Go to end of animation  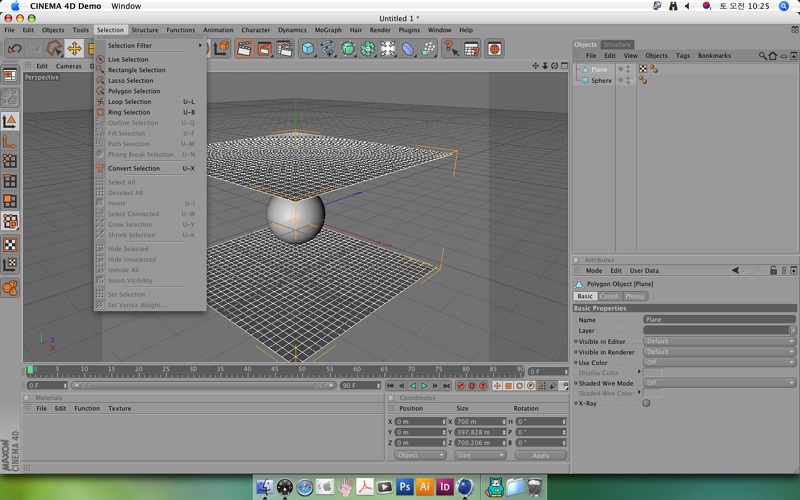click(x=446, y=386)
